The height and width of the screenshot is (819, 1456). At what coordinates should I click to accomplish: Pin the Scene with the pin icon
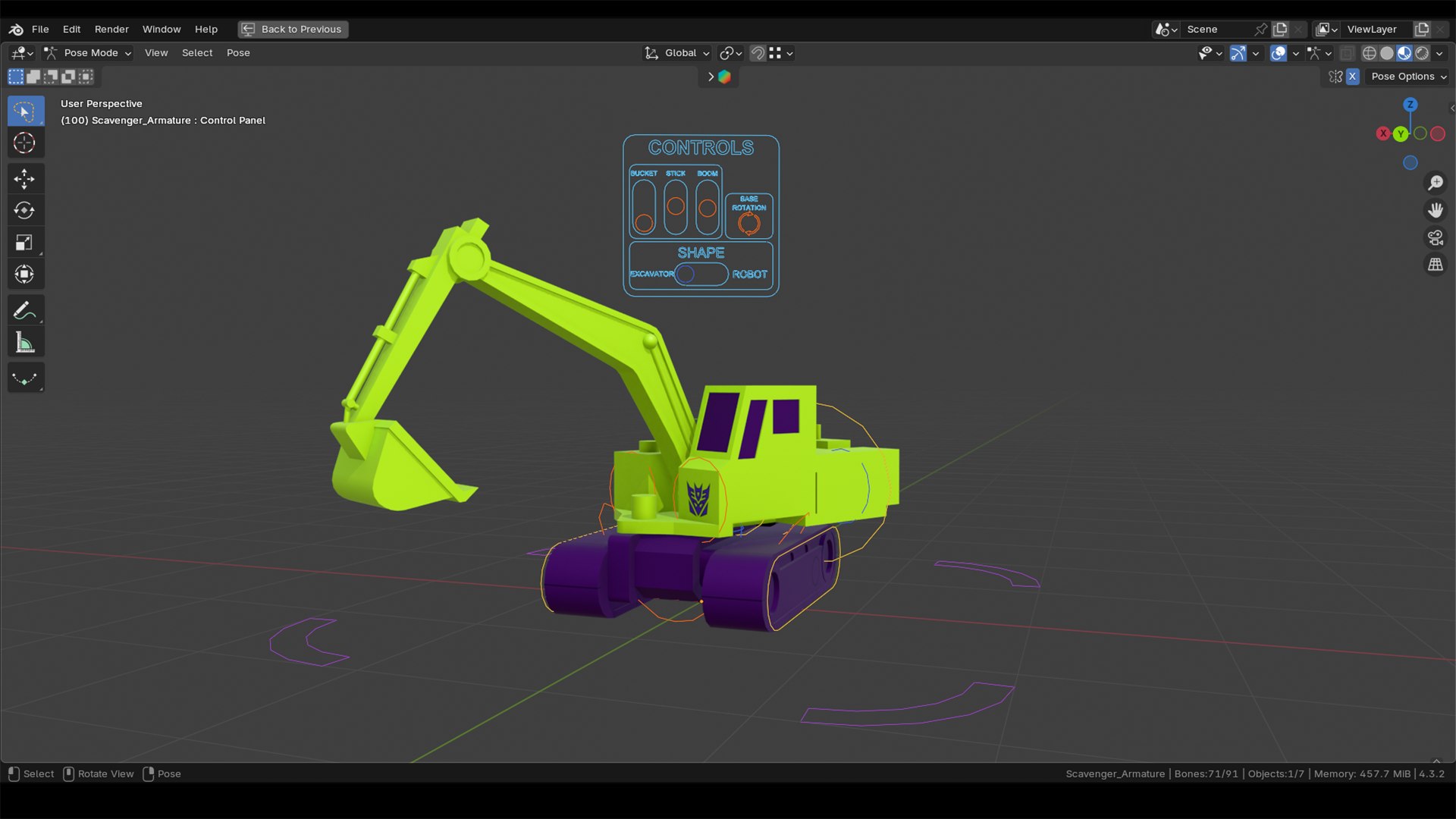coord(1260,30)
